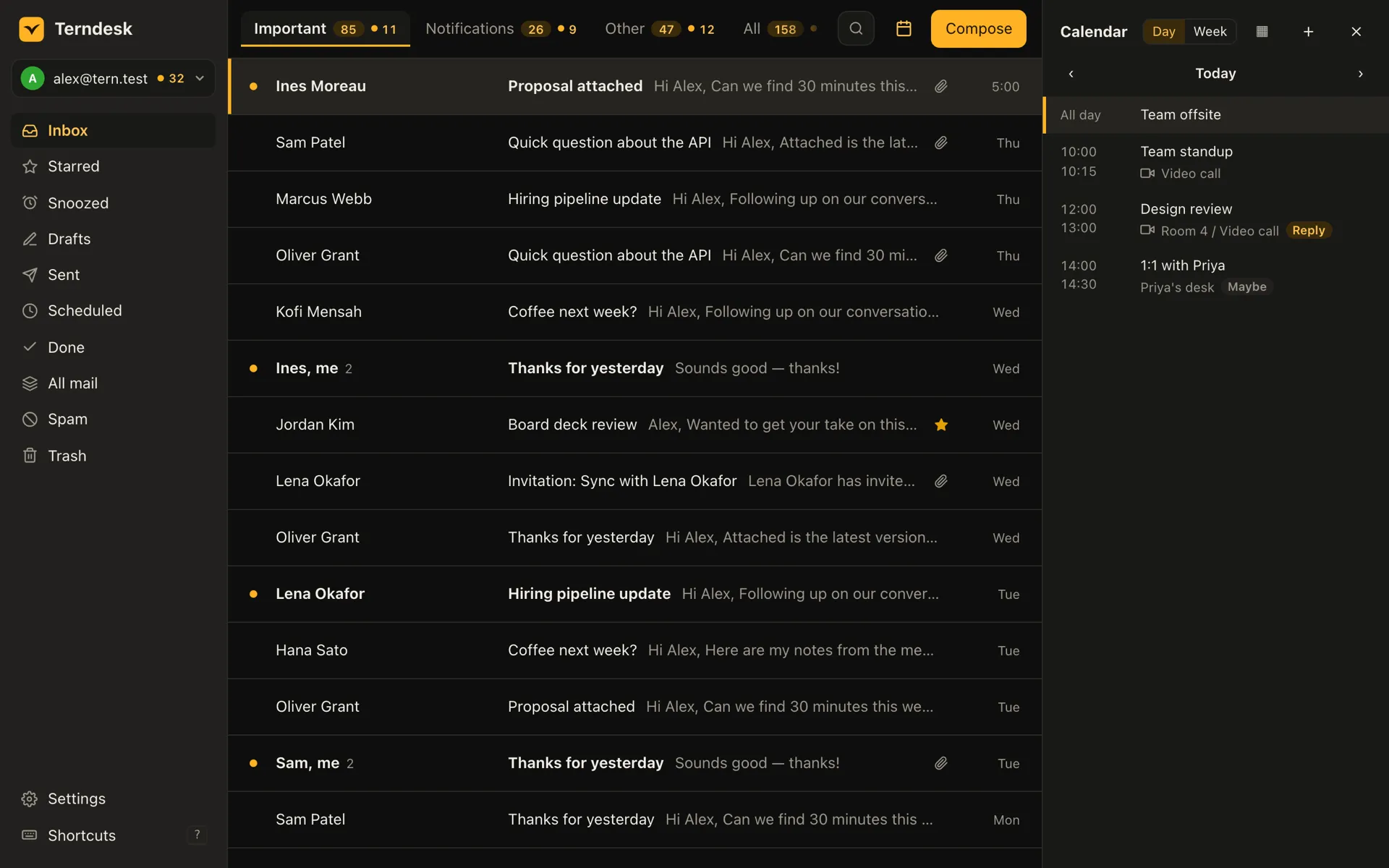Add a new calendar event with plus icon

tap(1308, 32)
